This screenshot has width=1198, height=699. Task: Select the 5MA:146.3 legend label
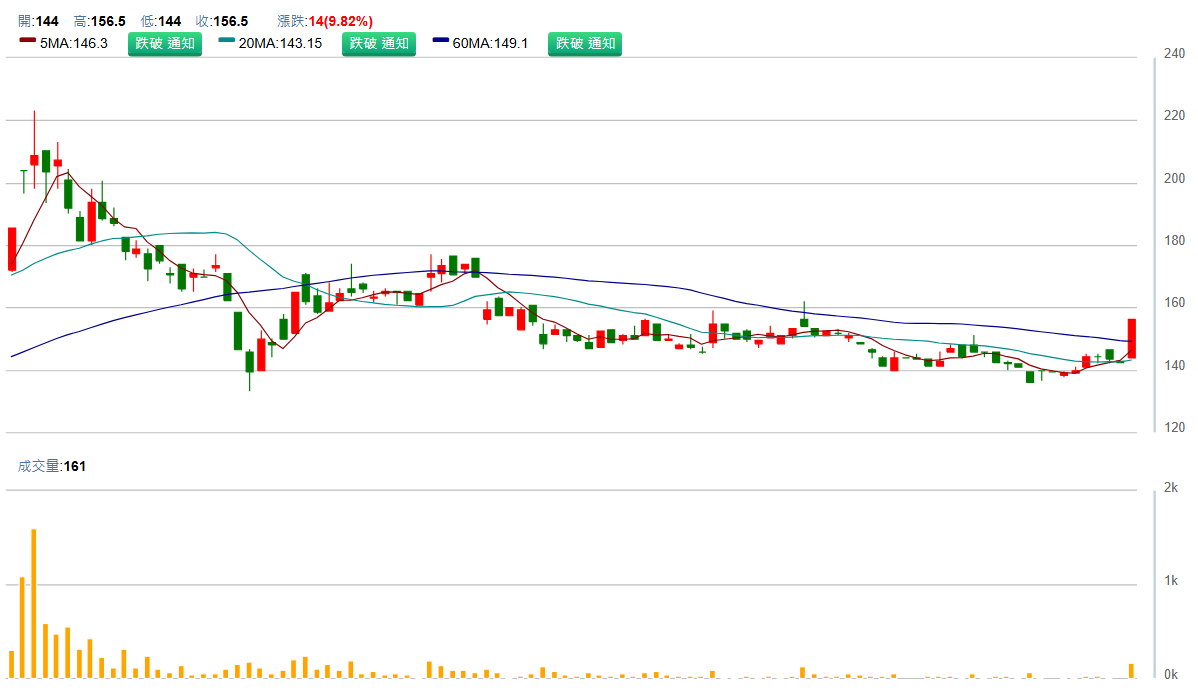[73, 44]
